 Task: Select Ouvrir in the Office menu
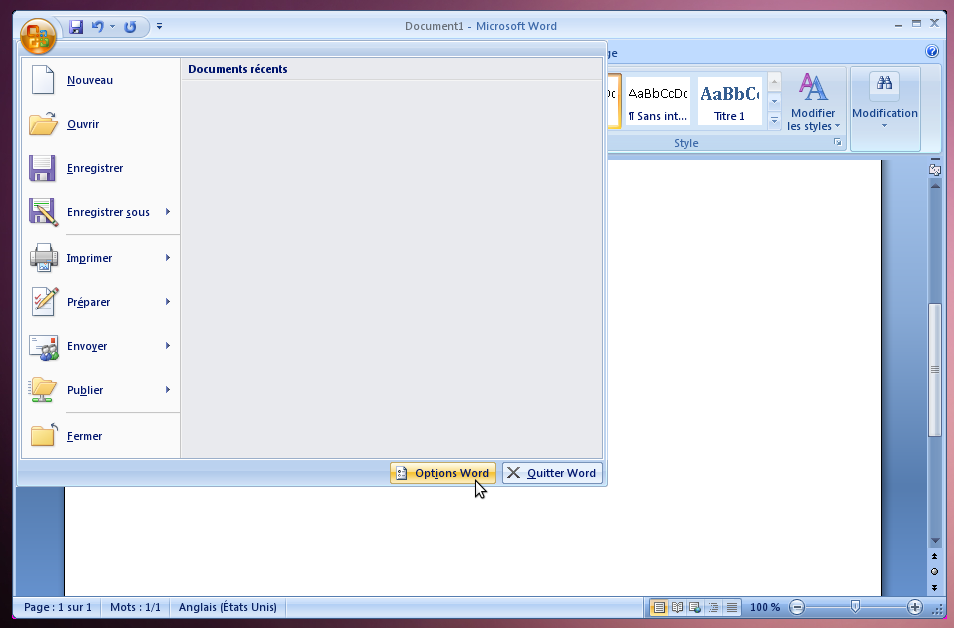[x=101, y=124]
